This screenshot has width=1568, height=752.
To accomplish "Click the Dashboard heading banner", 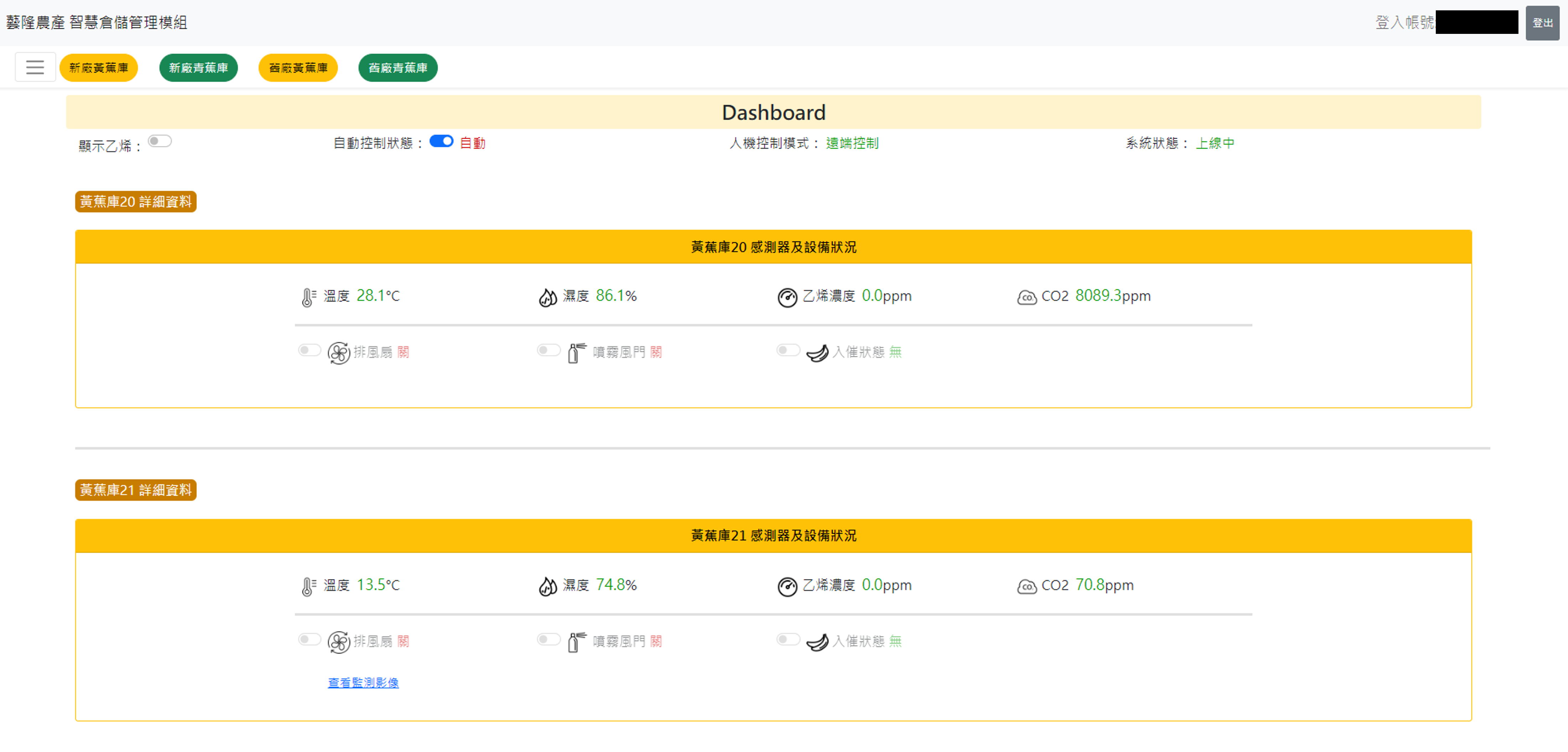I will (774, 112).
